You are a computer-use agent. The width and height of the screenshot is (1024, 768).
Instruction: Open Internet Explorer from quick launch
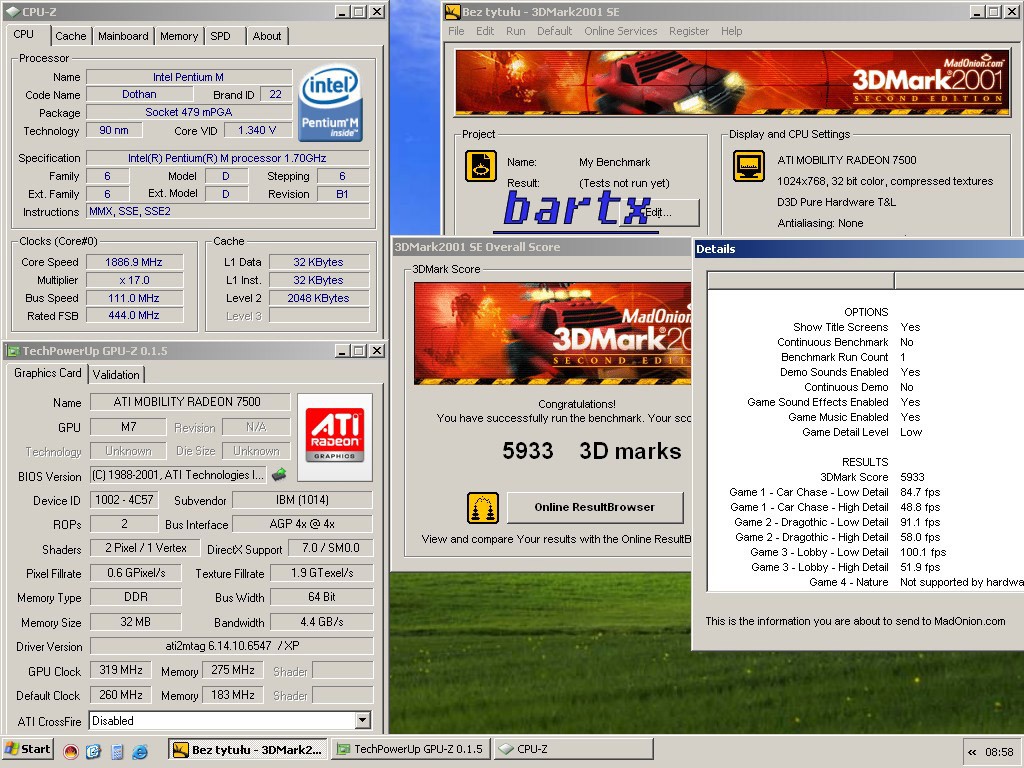140,751
